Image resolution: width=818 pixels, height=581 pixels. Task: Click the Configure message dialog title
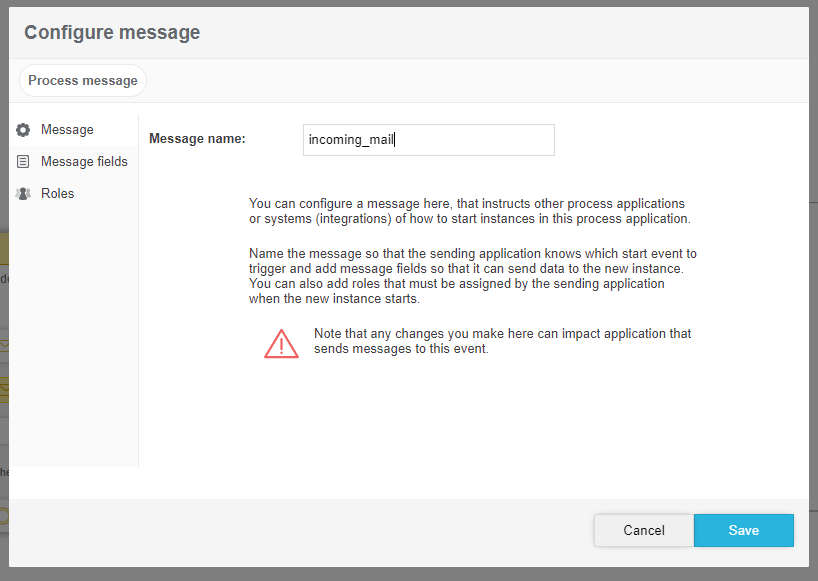[111, 32]
